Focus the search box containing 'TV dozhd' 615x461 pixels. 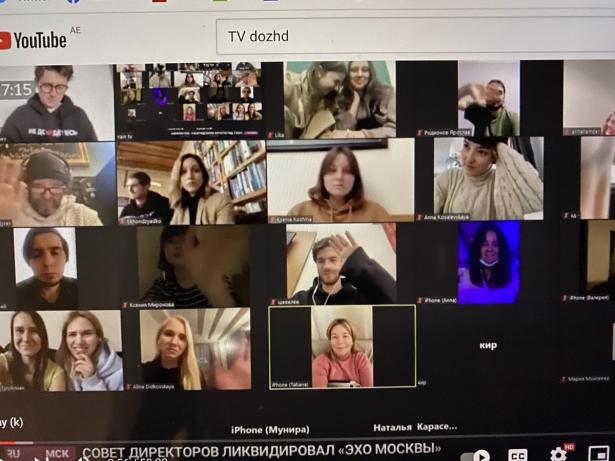(x=415, y=36)
